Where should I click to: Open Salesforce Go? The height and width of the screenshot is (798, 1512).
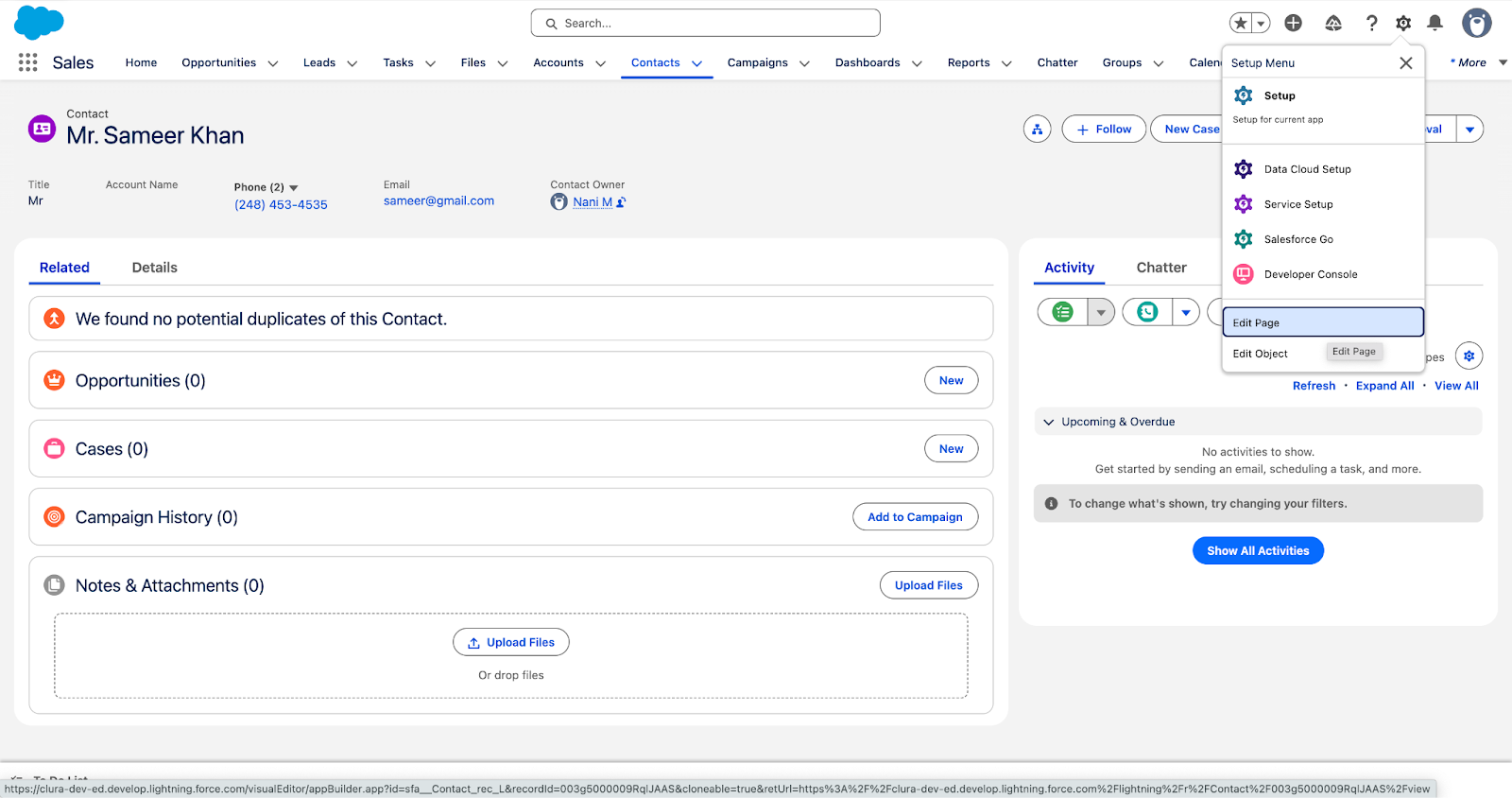click(1323, 239)
